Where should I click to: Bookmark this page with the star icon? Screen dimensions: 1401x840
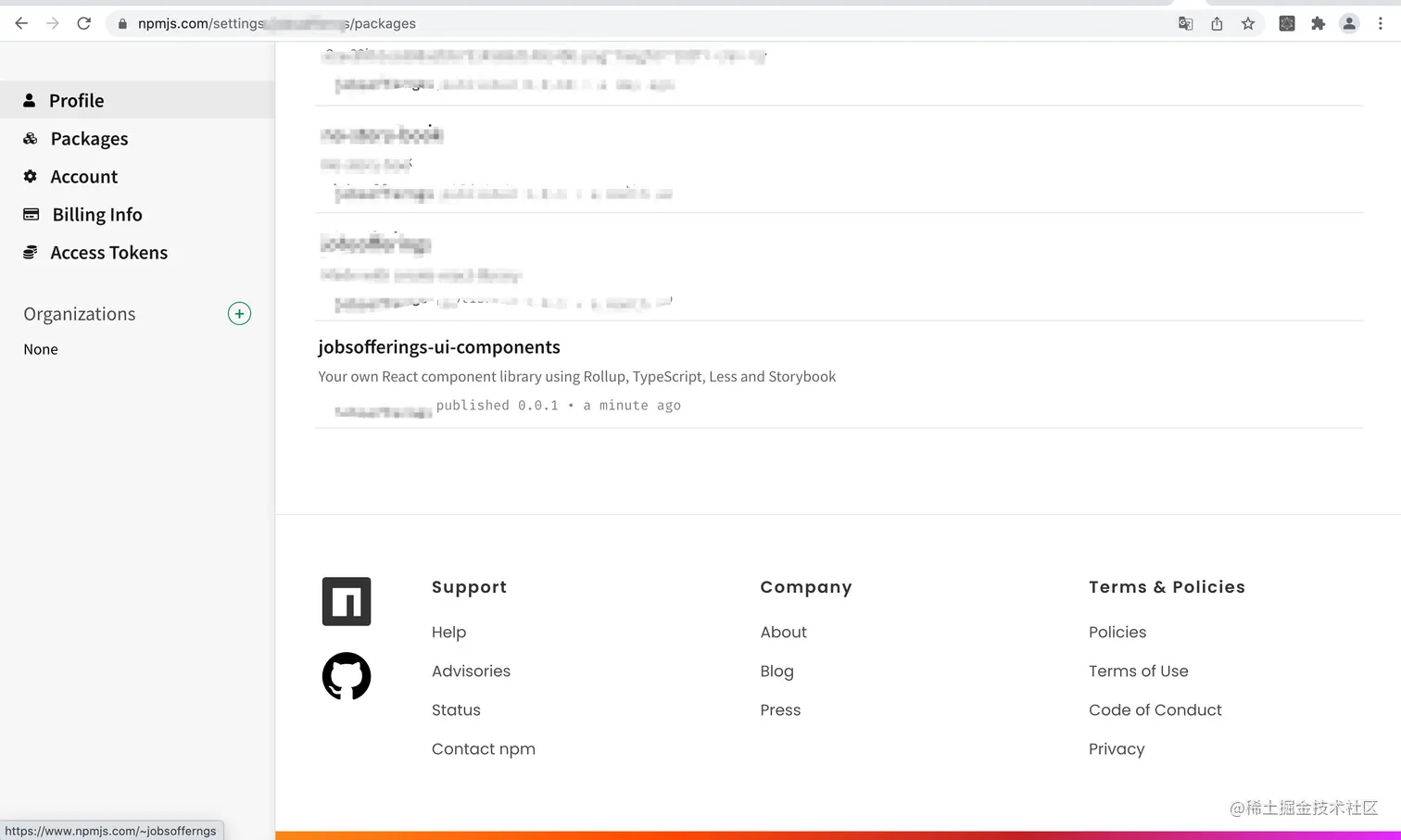1248,23
